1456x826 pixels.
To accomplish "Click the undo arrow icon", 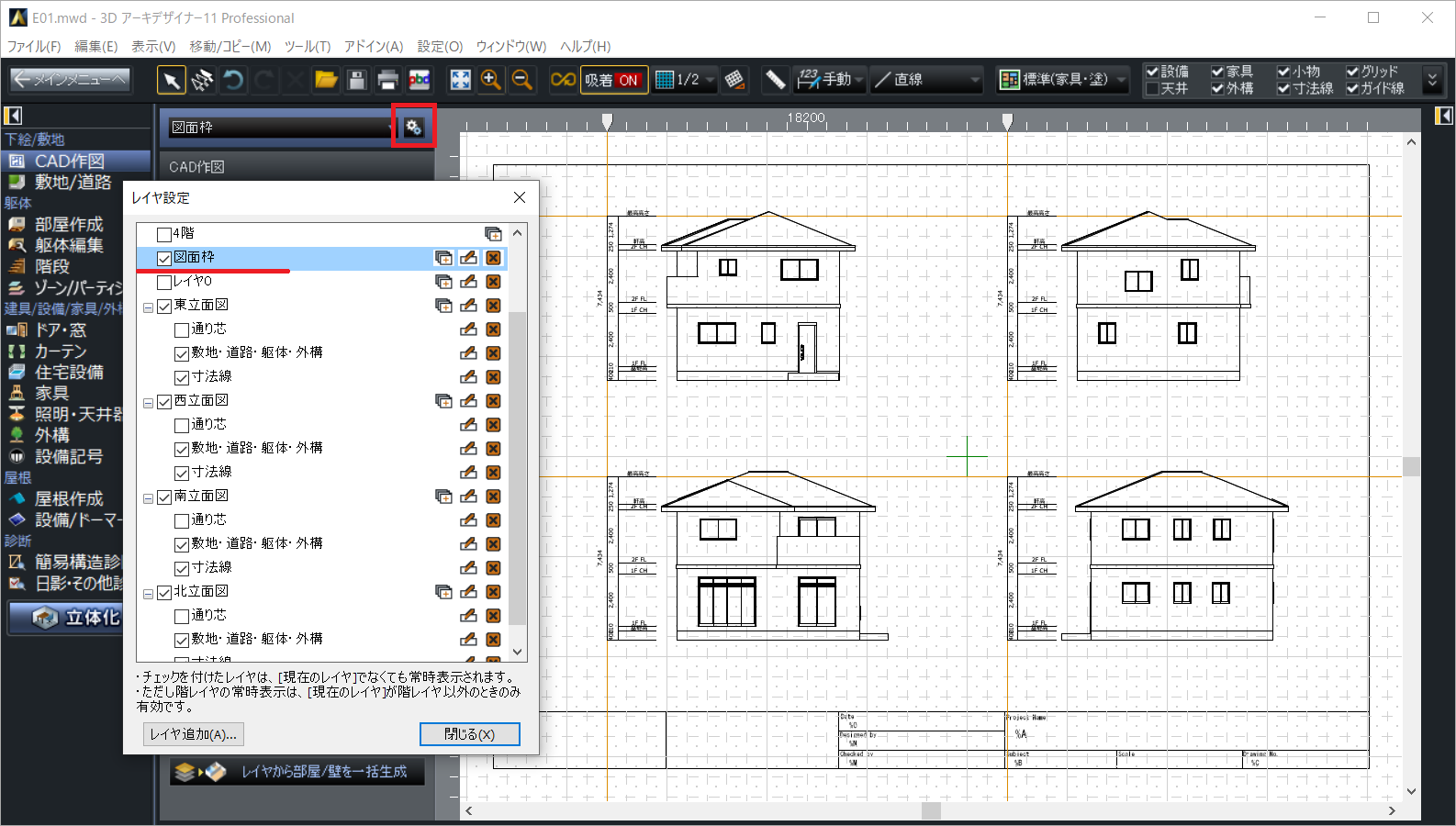I will (x=233, y=80).
